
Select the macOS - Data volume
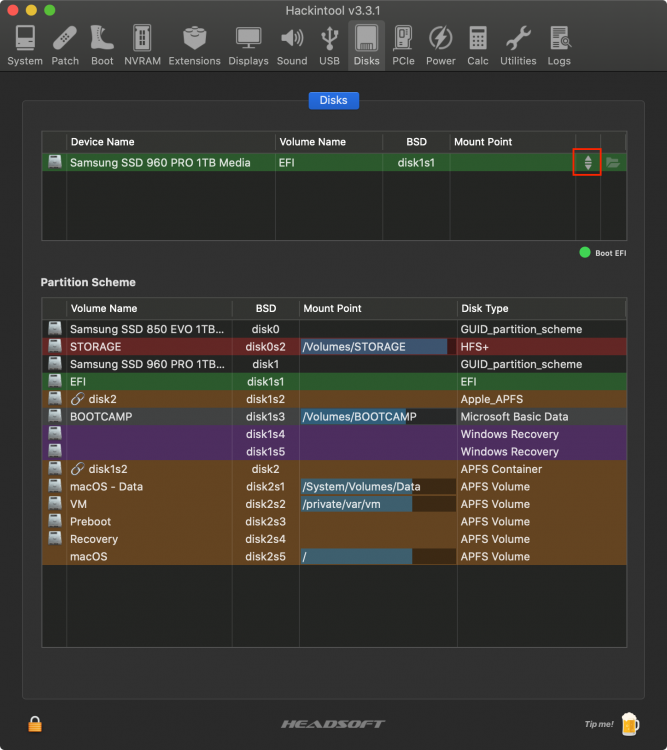(106, 486)
